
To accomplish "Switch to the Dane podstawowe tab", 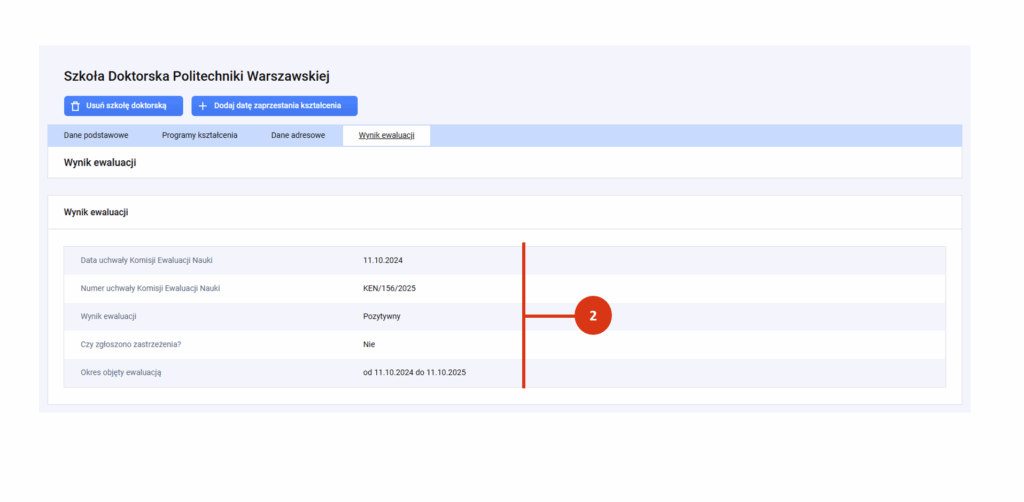I will click(96, 135).
